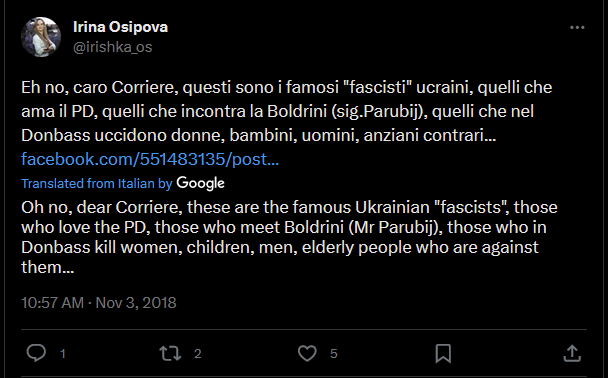
Task: Open the 10:57 AM timestamp
Action: (x=52, y=303)
